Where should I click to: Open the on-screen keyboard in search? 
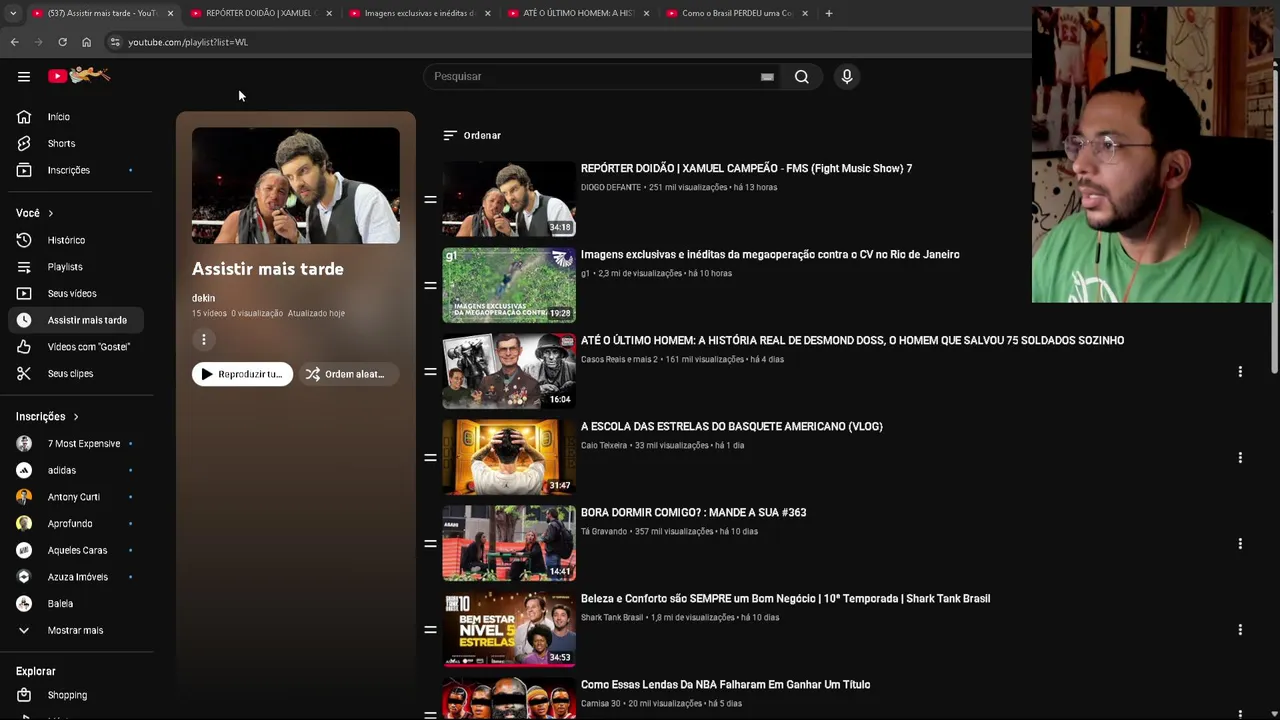767,77
